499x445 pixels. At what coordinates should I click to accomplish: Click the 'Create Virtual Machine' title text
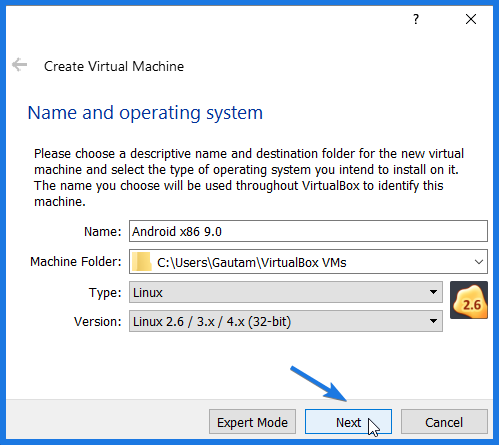pos(114,66)
